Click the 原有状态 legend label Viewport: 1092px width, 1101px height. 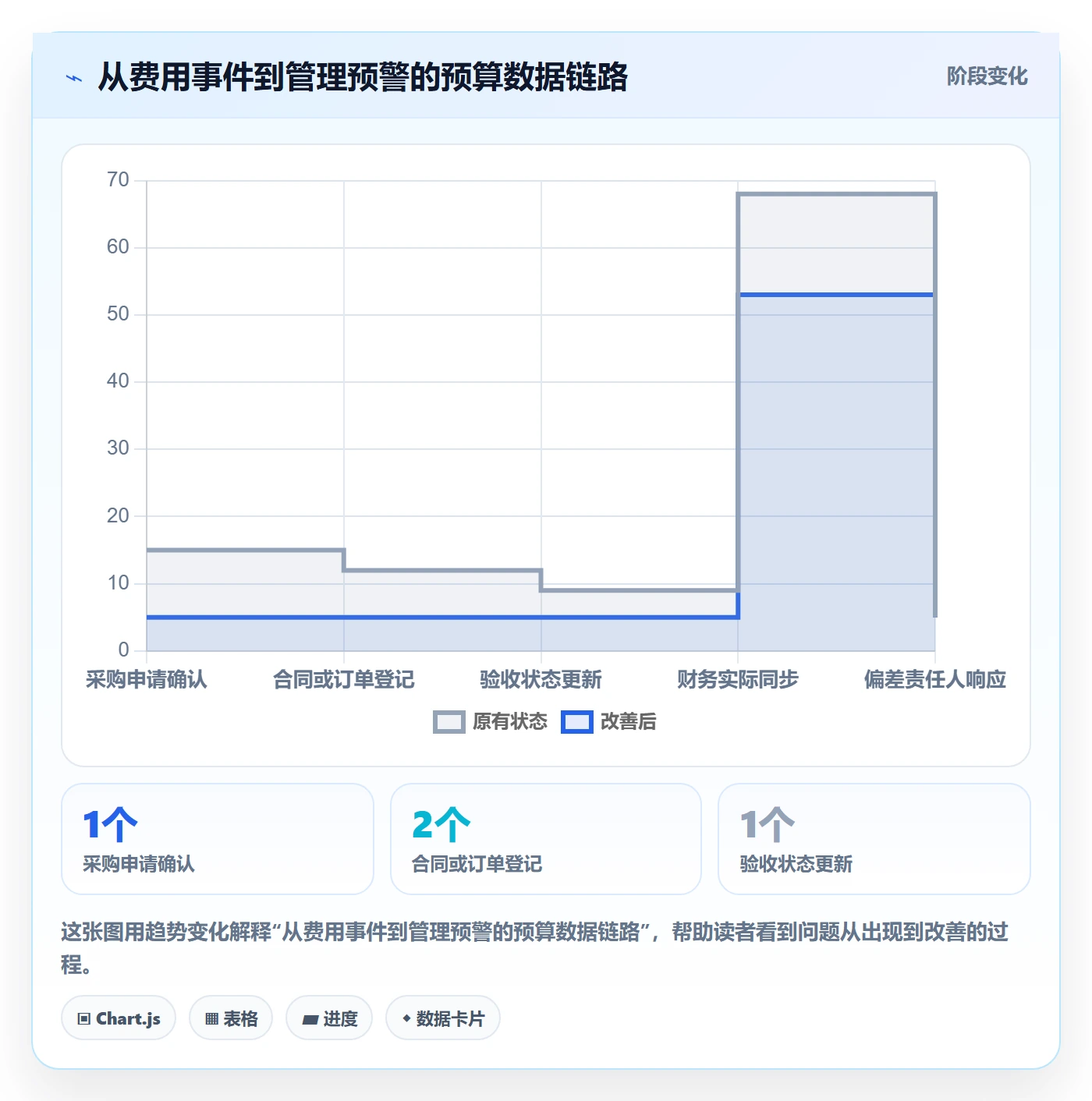(x=510, y=722)
